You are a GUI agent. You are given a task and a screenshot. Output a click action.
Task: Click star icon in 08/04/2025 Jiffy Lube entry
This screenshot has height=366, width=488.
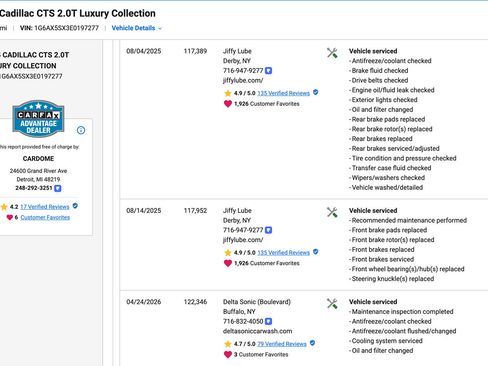pos(228,93)
